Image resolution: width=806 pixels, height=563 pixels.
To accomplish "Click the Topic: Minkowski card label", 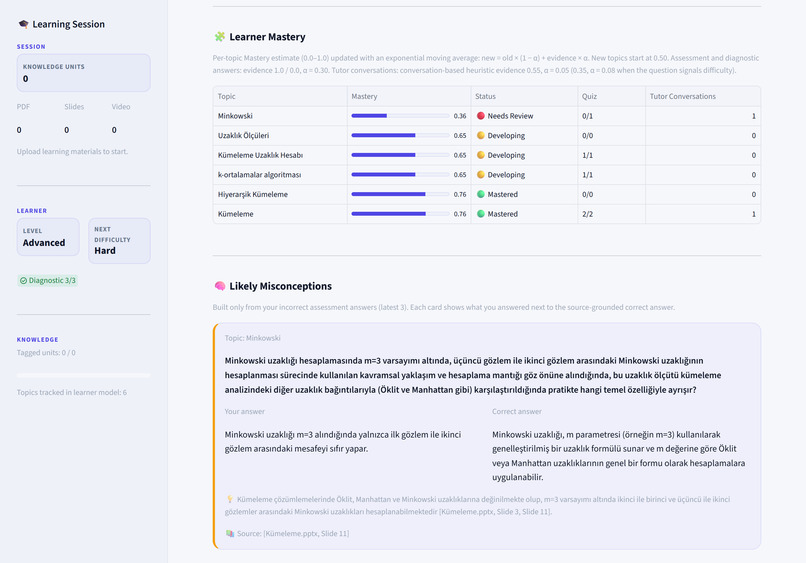I will tap(252, 338).
